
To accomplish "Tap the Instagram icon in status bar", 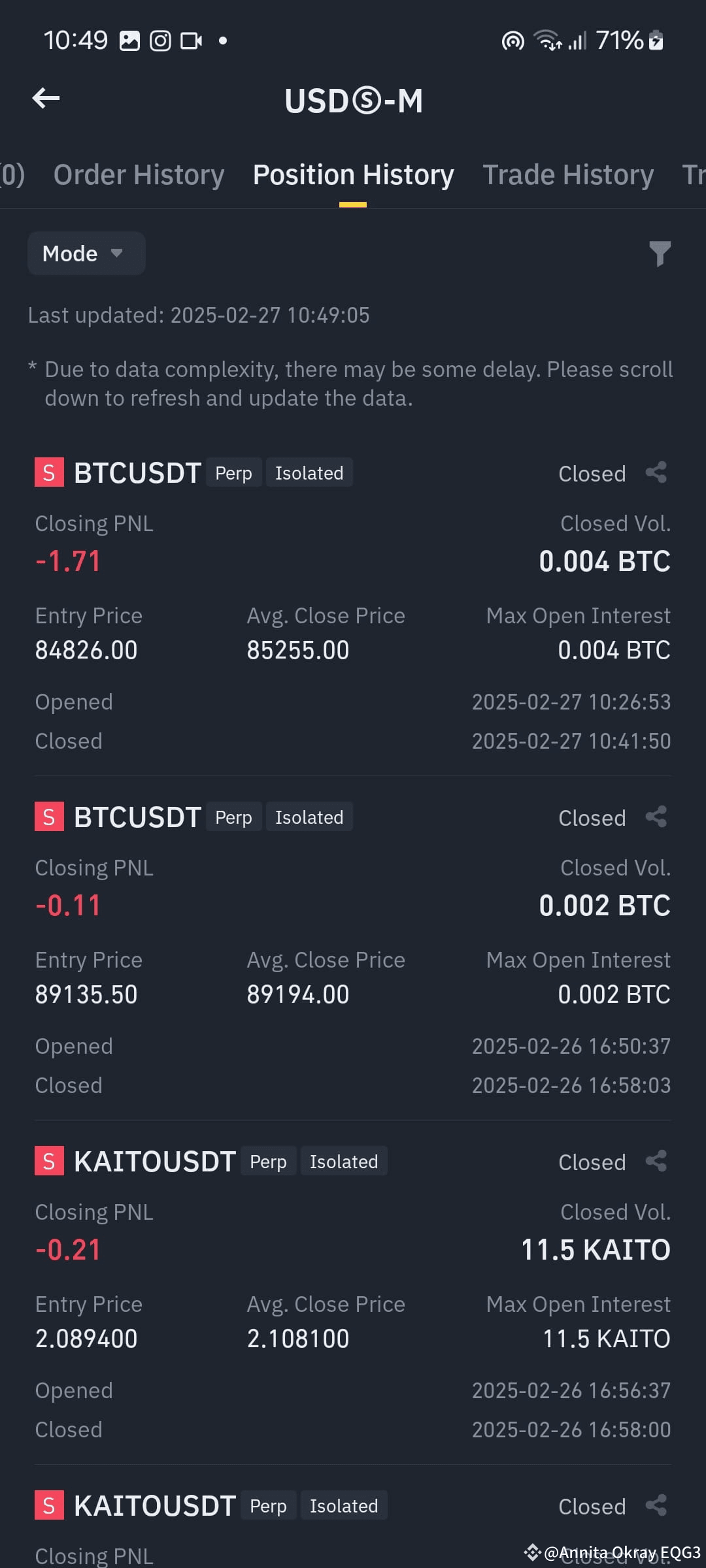I will point(160,41).
